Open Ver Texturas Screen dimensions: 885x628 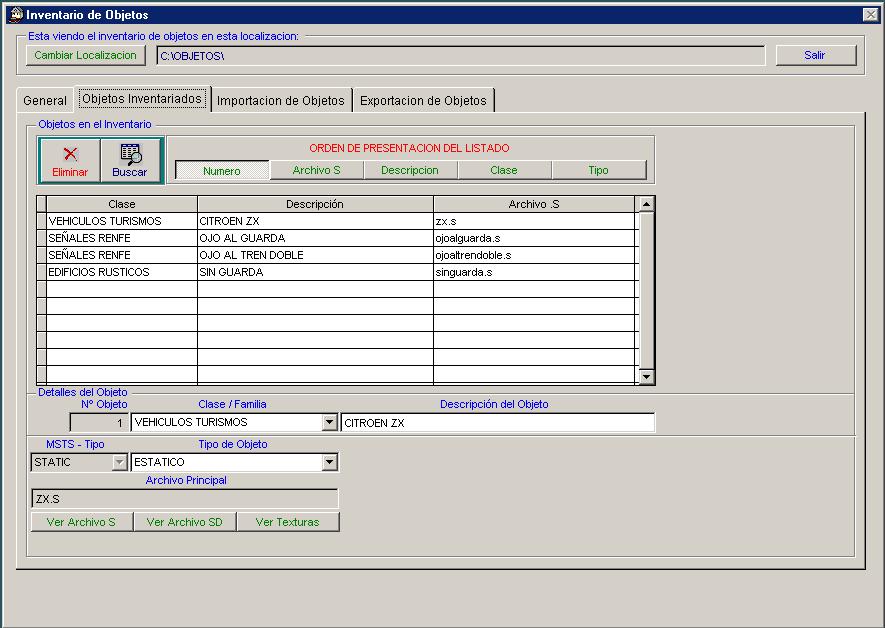(x=288, y=521)
